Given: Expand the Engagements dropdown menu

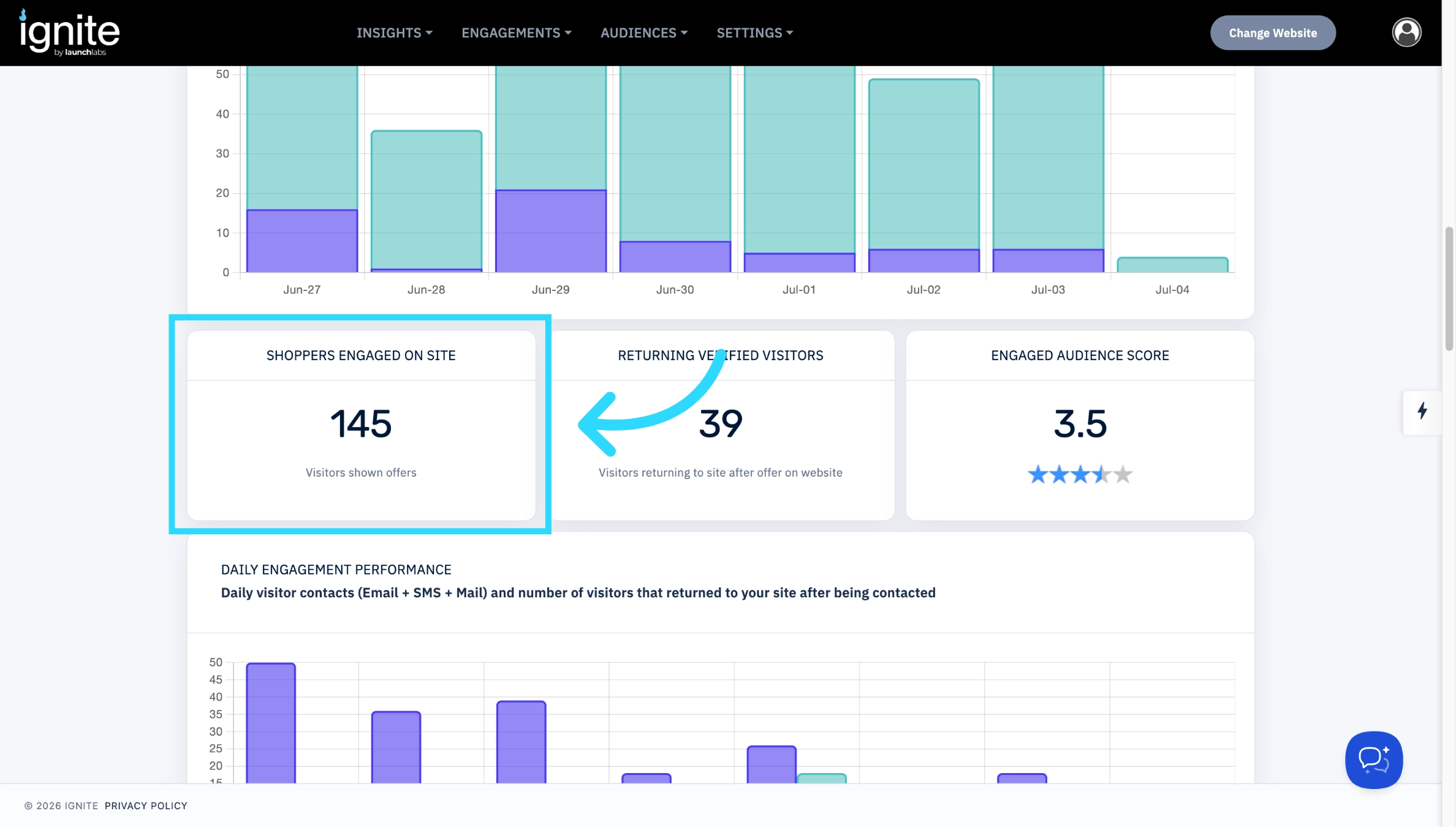Looking at the screenshot, I should click(517, 33).
